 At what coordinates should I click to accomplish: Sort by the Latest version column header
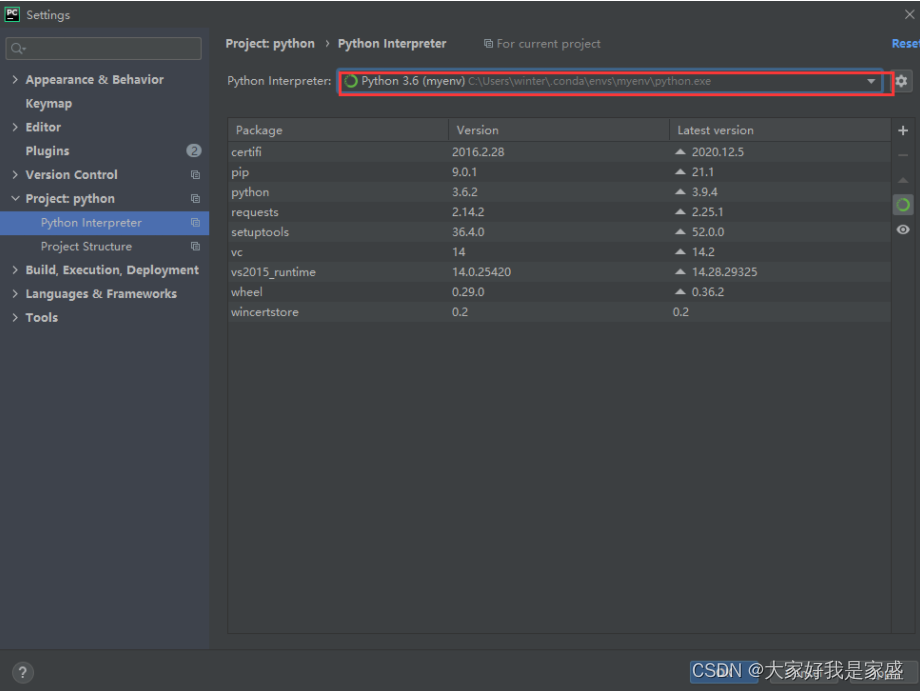pos(780,130)
